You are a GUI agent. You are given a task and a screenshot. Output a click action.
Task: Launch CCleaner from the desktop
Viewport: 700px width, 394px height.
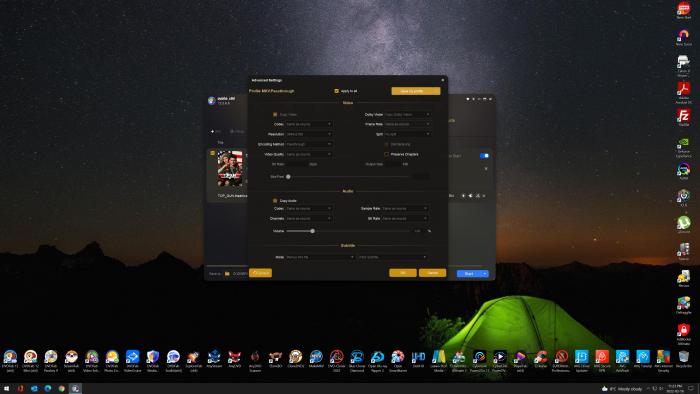click(541, 357)
